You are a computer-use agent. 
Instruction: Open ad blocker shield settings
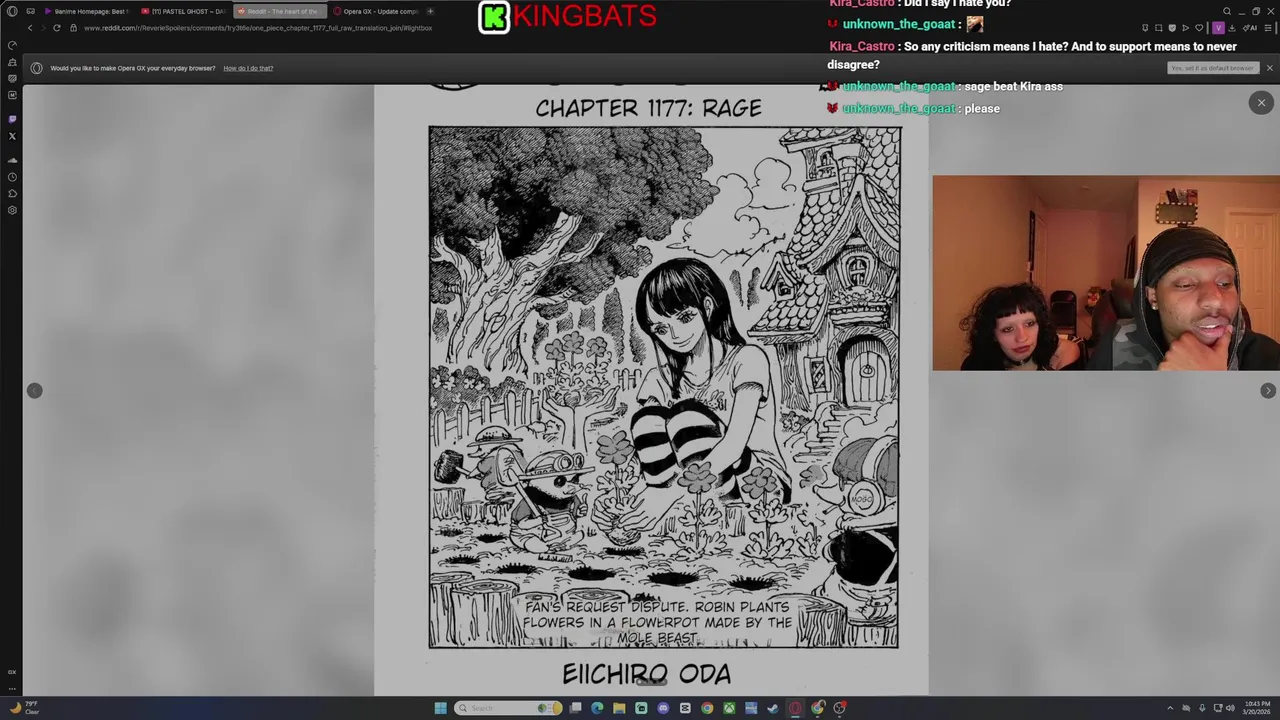[x=1172, y=28]
